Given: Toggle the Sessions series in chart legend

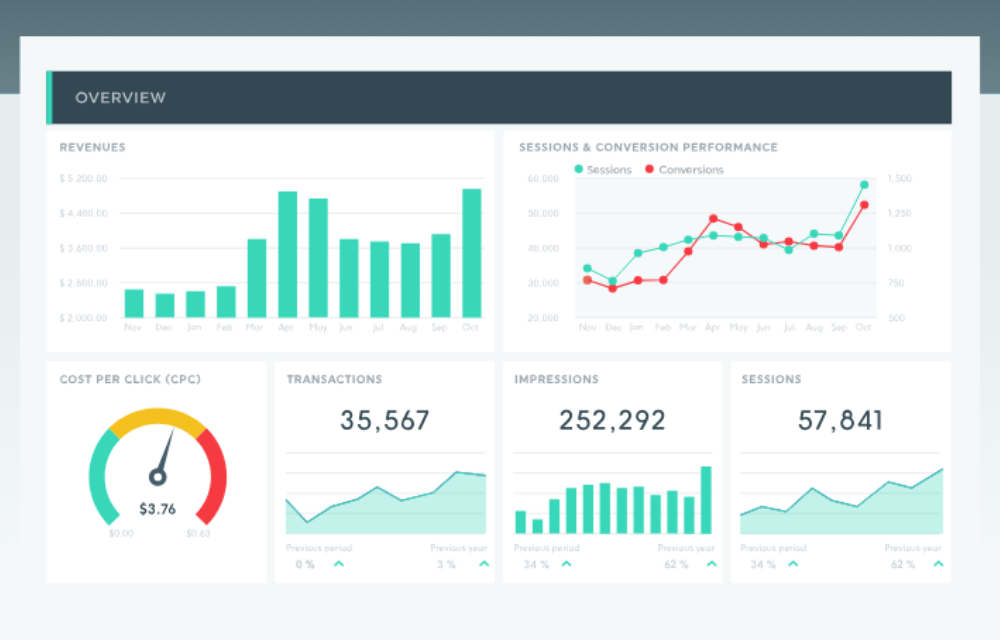Looking at the screenshot, I should (x=603, y=170).
